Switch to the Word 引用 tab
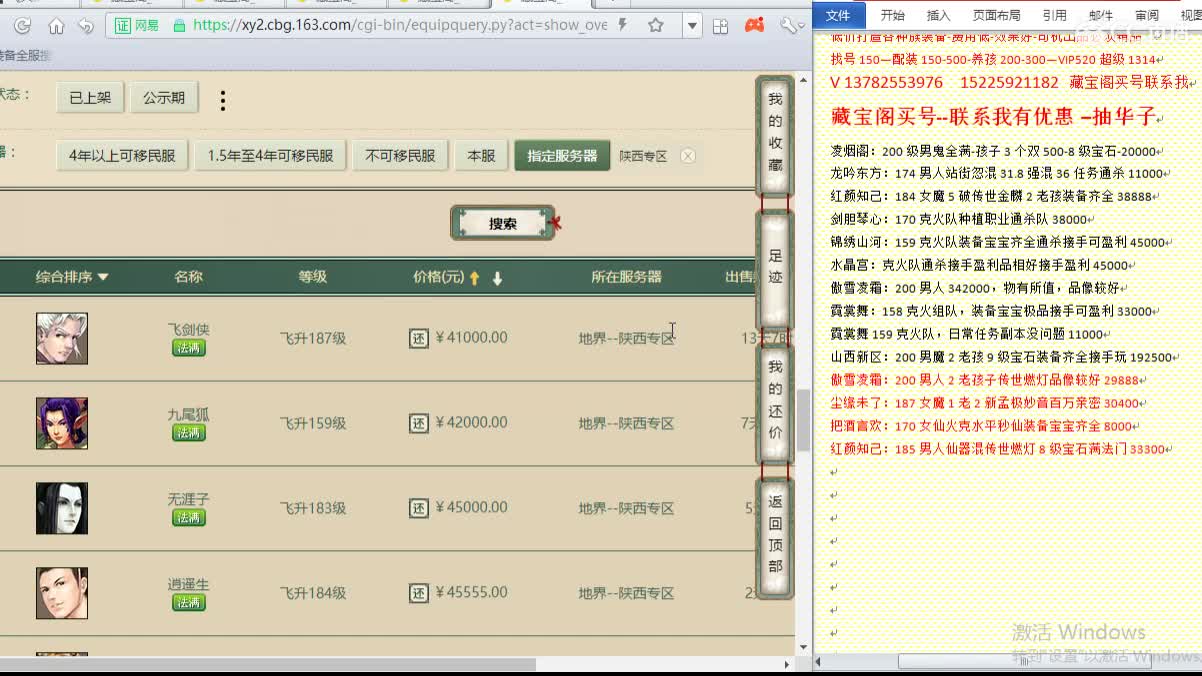Screen dimensions: 1202x676 click(x=1054, y=15)
